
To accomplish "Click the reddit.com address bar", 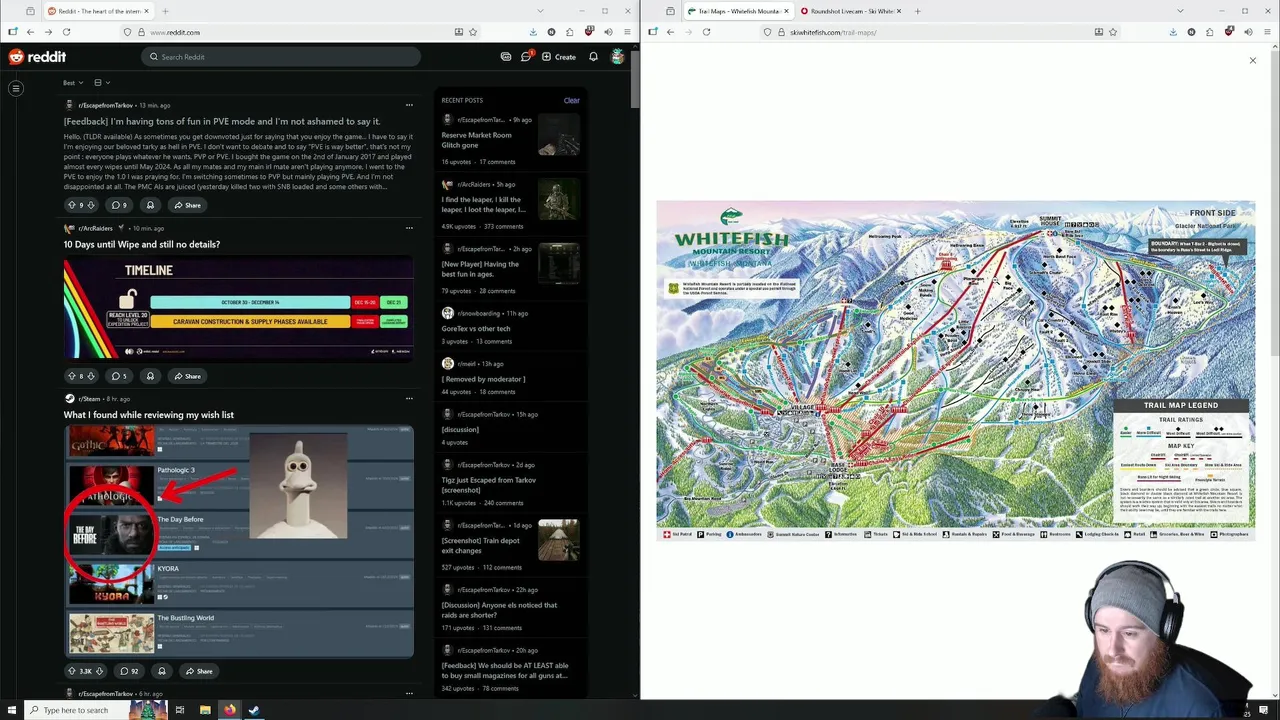I will pyautogui.click(x=300, y=32).
